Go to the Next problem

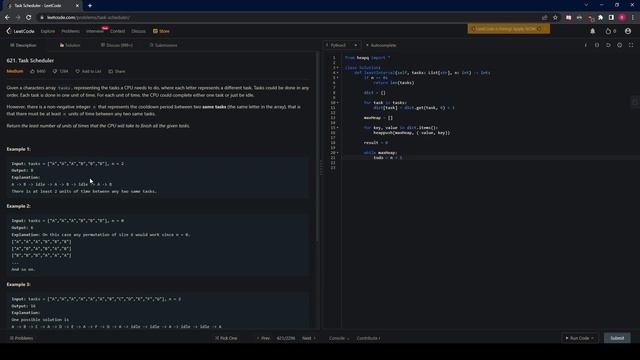(309, 338)
